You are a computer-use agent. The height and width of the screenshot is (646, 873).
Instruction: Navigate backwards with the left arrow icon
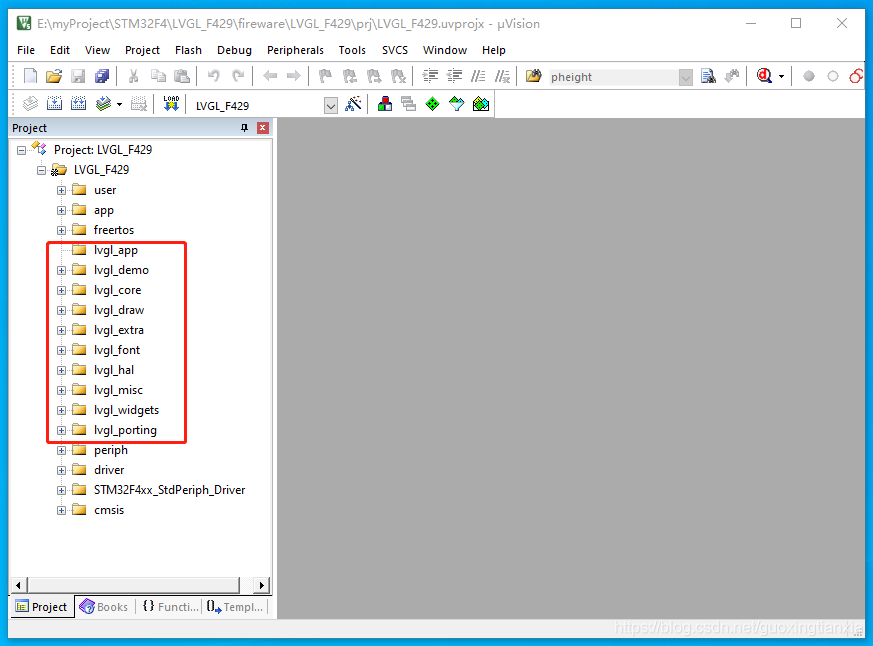point(270,76)
